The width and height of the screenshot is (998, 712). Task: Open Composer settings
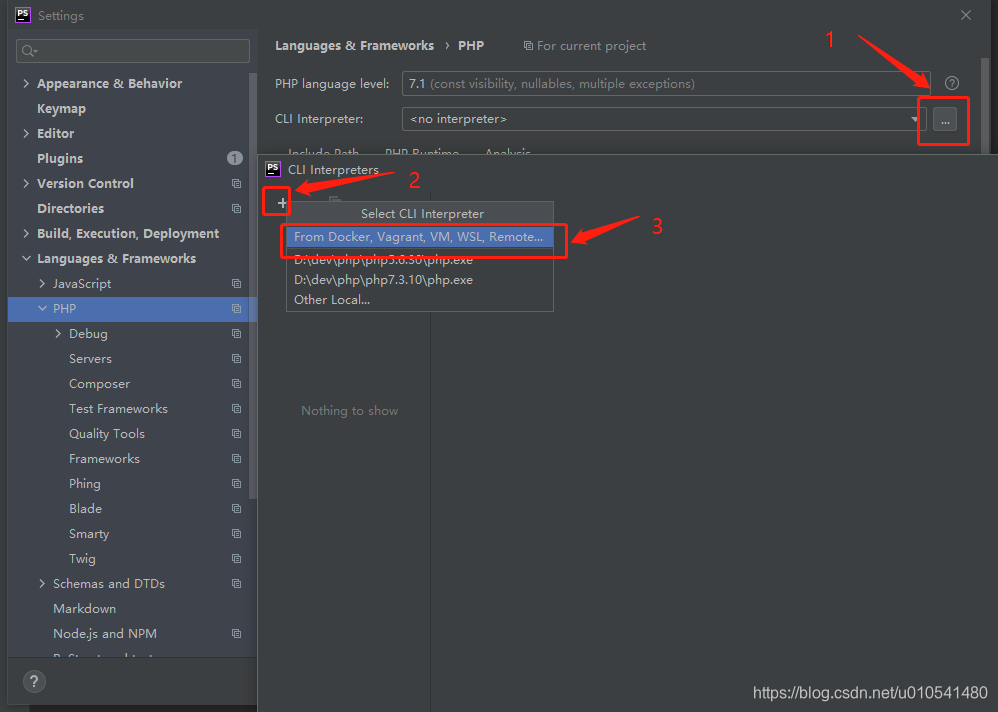(99, 384)
